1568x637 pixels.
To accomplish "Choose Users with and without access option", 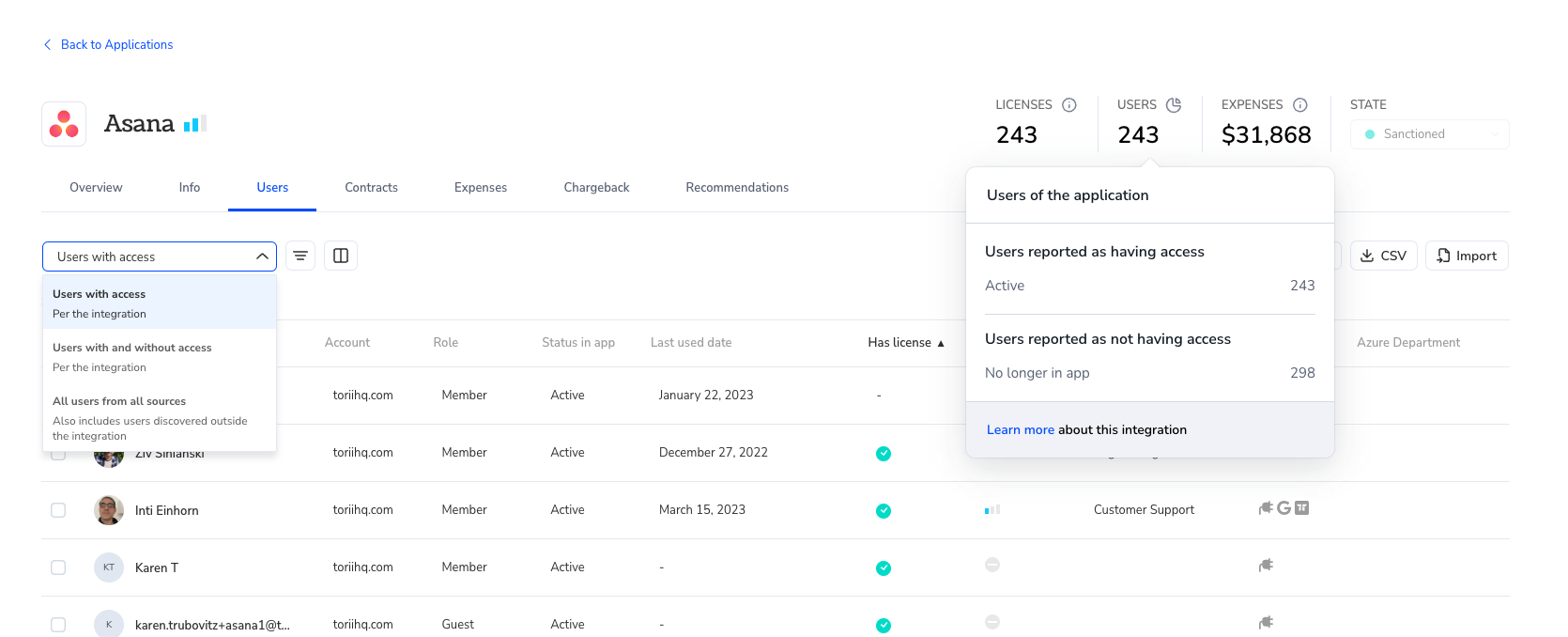I will tap(160, 357).
